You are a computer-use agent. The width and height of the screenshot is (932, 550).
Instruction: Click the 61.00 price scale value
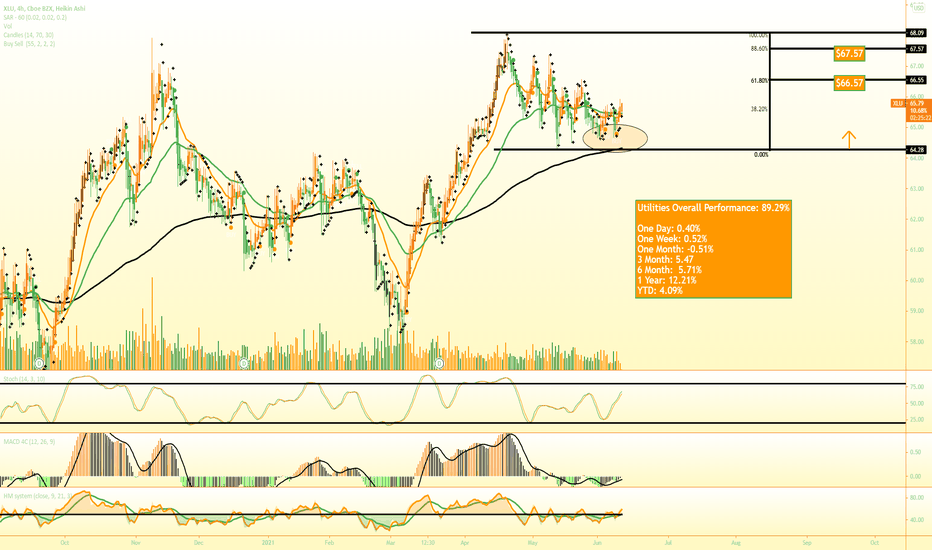(916, 250)
